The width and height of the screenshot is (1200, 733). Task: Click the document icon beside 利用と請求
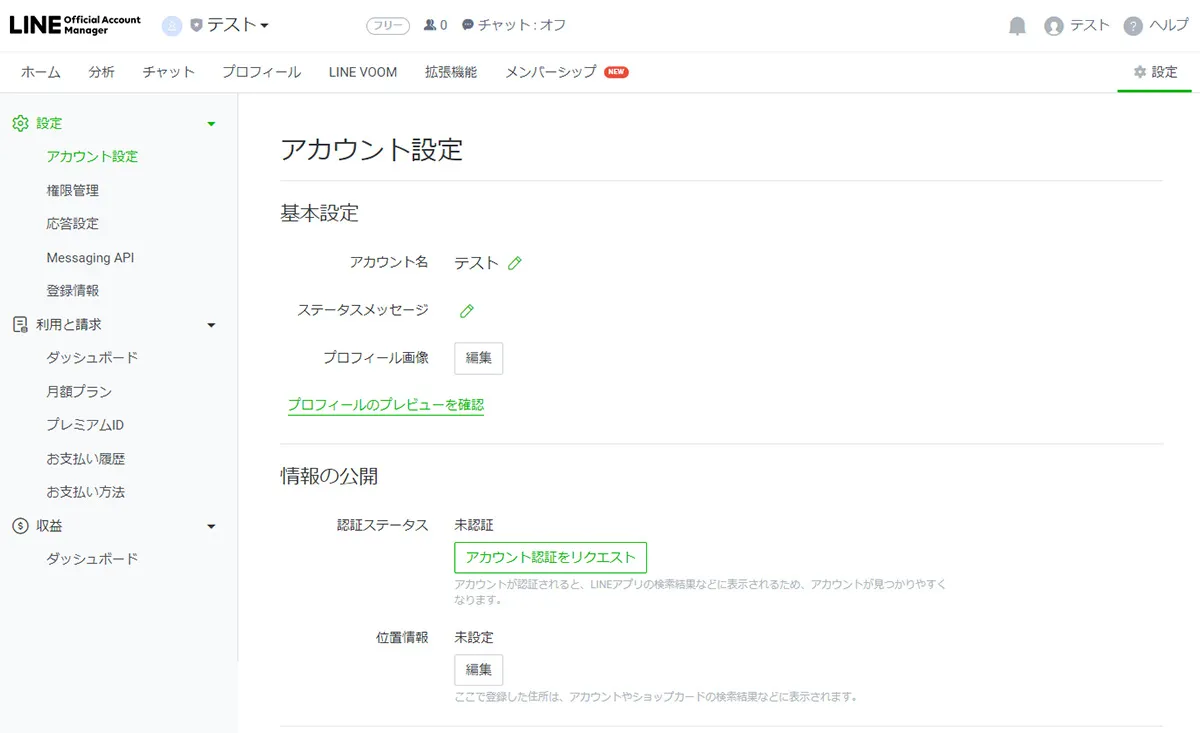pyautogui.click(x=18, y=324)
